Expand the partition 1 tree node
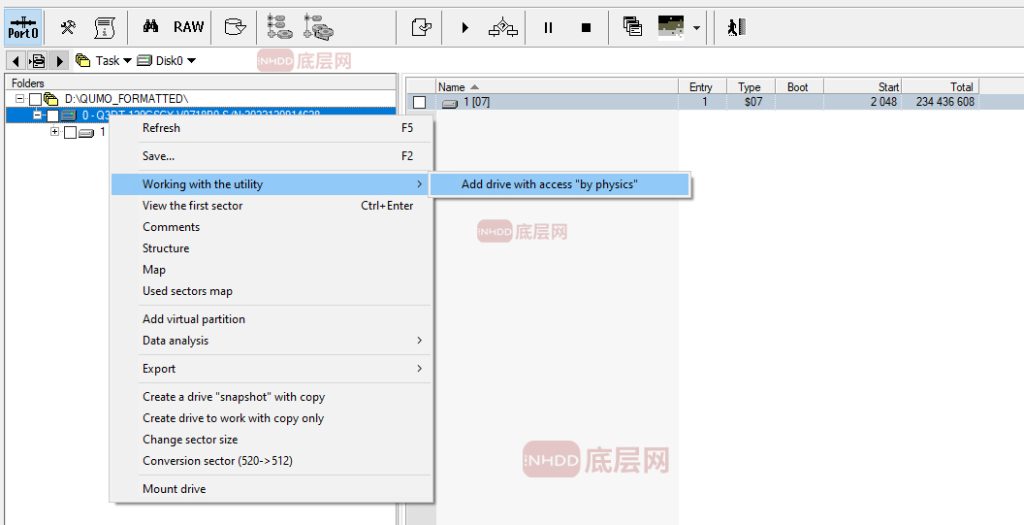The width and height of the screenshot is (1024, 525). [x=55, y=132]
